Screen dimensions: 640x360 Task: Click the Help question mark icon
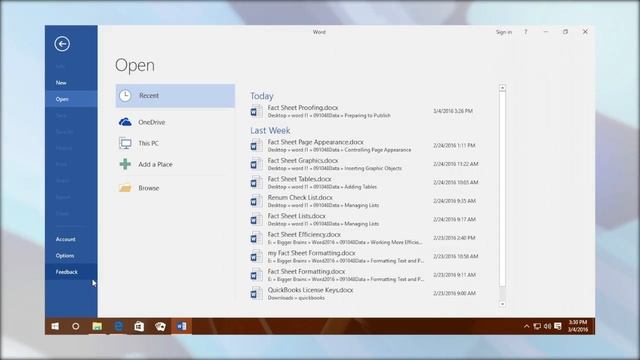click(x=526, y=32)
